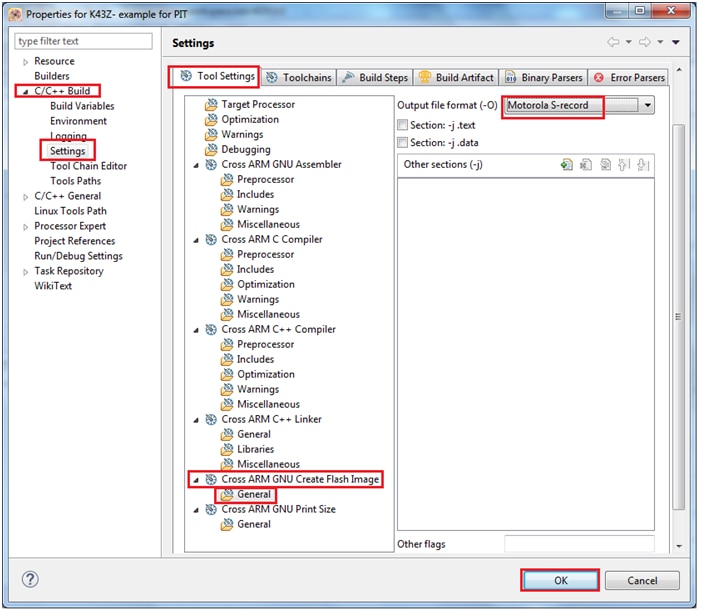Click the forward navigation arrow icon
The width and height of the screenshot is (701, 612).
(x=645, y=42)
